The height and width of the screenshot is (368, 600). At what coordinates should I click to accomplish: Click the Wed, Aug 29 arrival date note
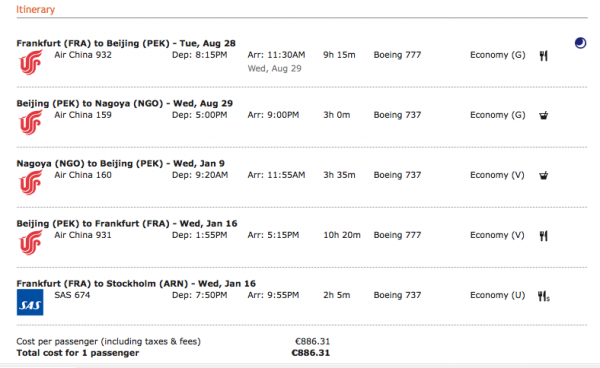tap(274, 68)
